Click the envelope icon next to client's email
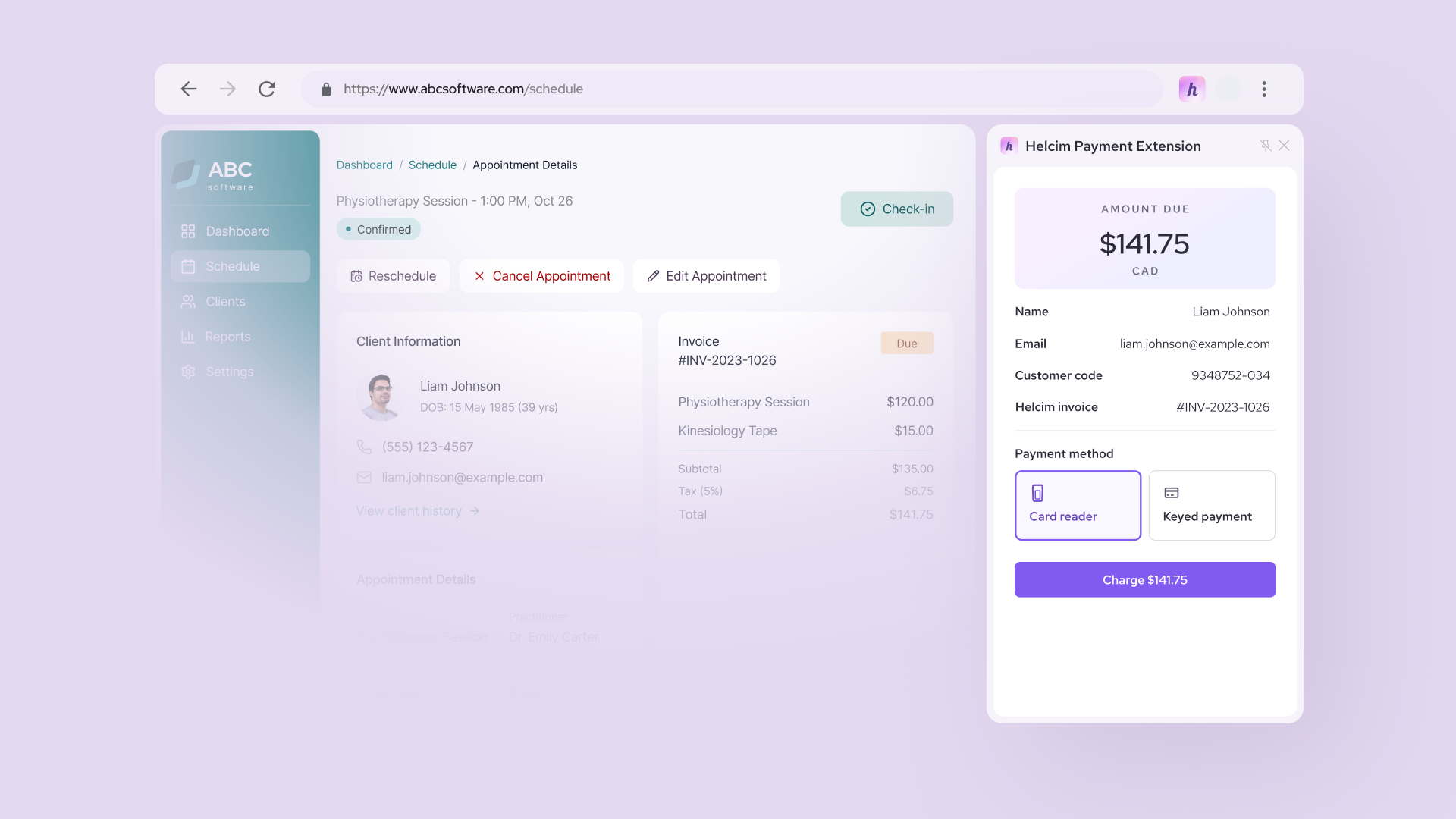The height and width of the screenshot is (819, 1456). click(x=365, y=477)
